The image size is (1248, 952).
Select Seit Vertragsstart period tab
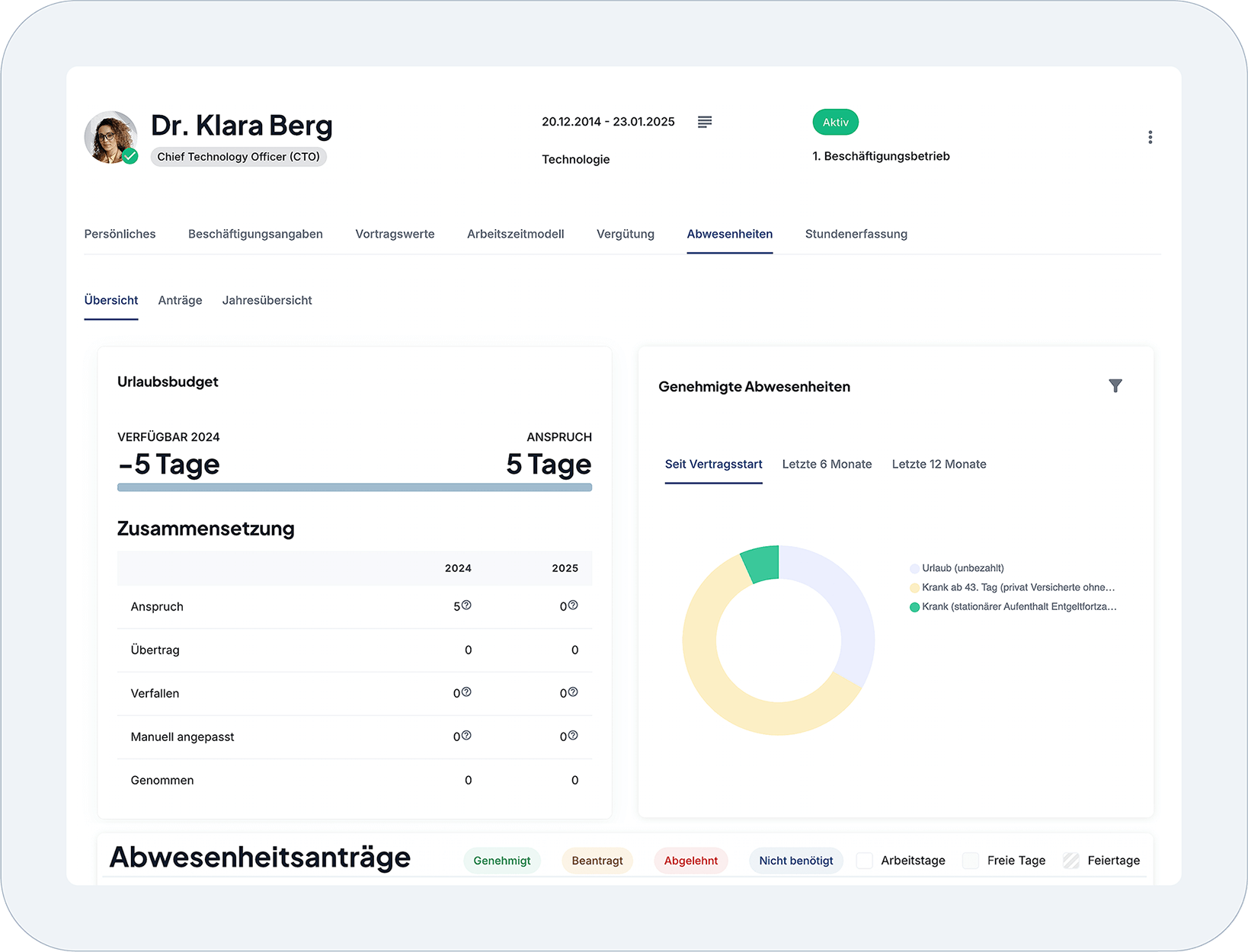click(713, 464)
